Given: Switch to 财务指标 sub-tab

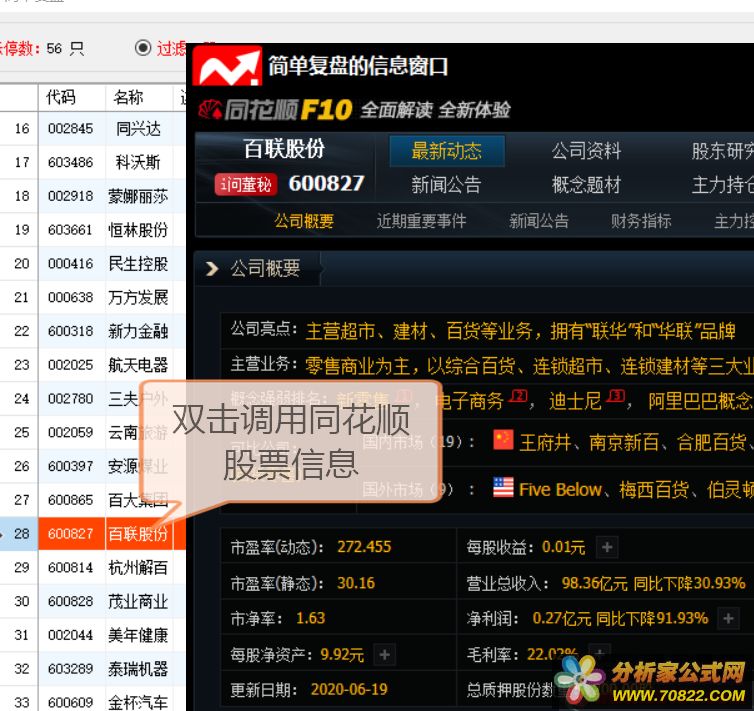Looking at the screenshot, I should [641, 221].
